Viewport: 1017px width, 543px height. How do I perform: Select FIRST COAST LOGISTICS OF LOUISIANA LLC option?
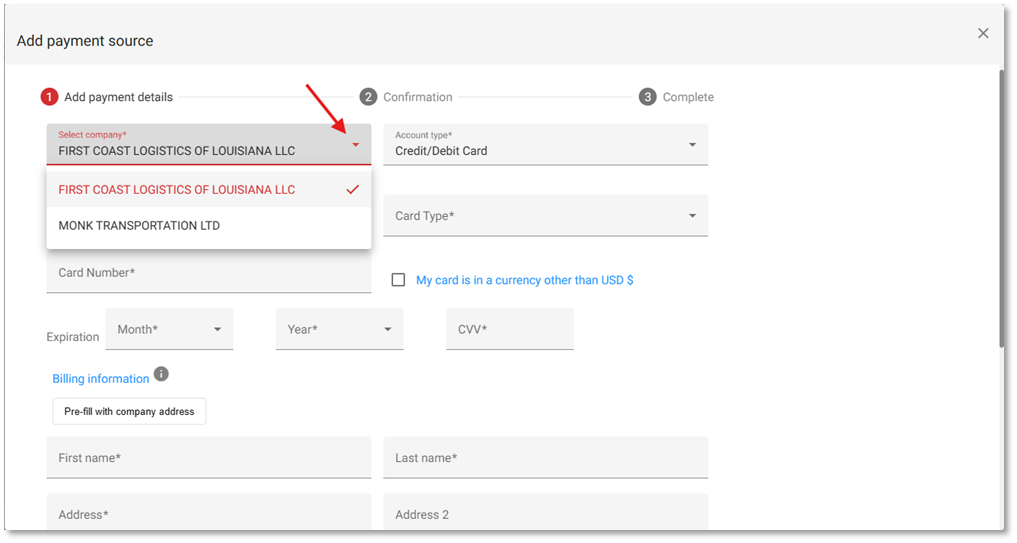click(x=209, y=189)
